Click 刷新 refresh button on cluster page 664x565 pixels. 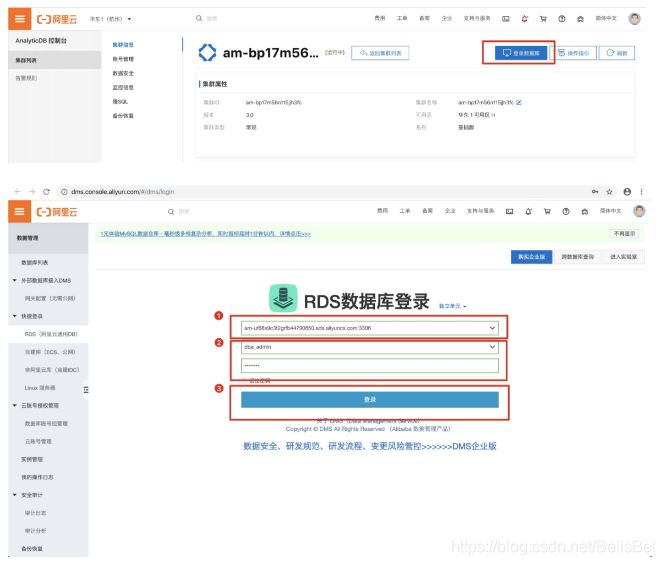click(617, 53)
